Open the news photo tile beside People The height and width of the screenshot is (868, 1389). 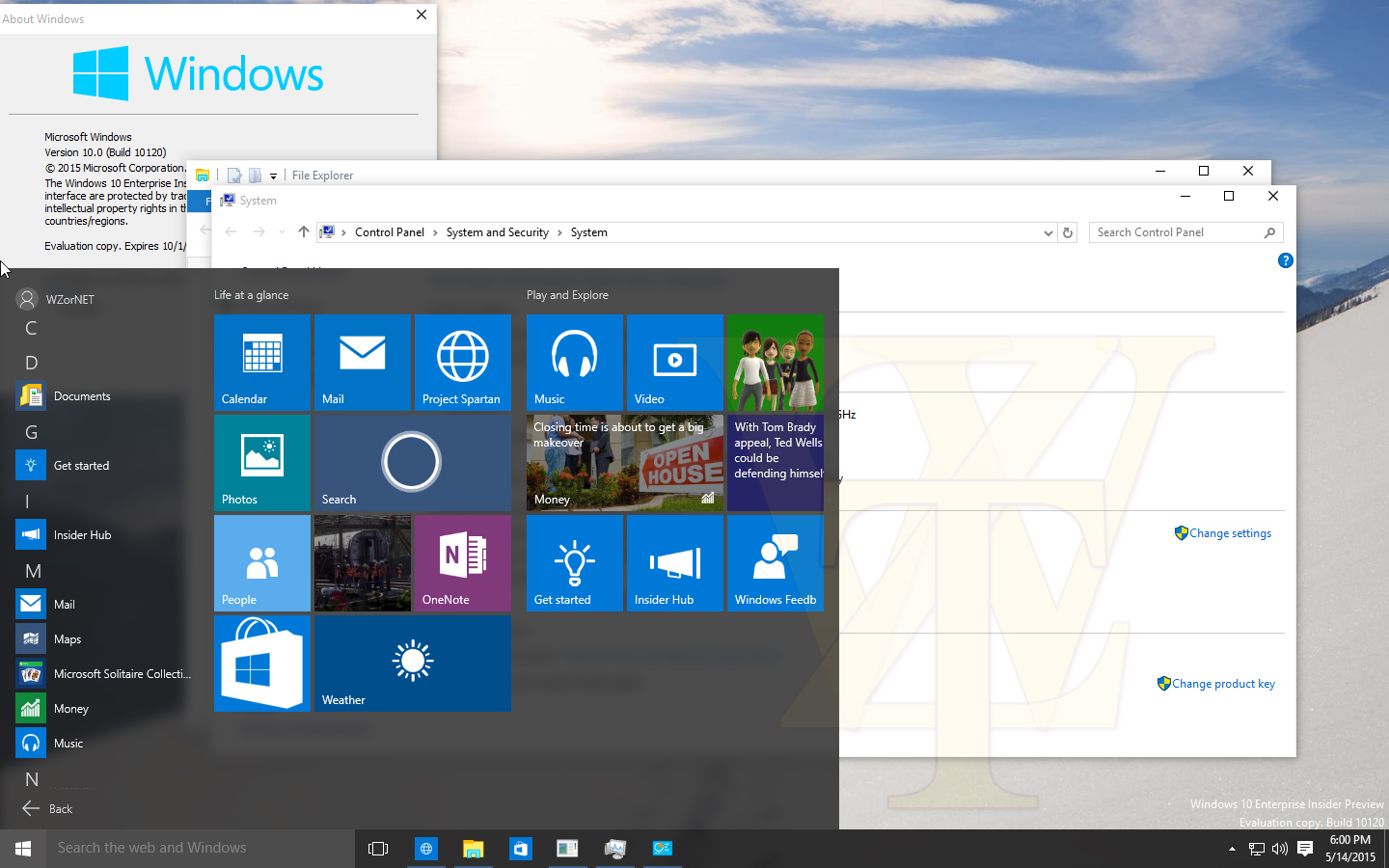coord(363,563)
